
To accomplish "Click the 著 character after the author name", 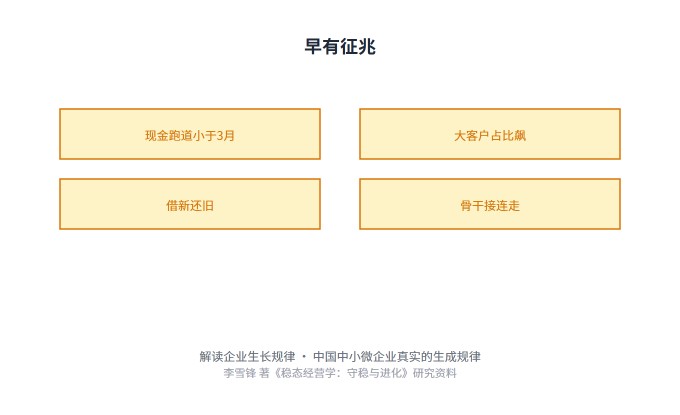I will point(264,373).
